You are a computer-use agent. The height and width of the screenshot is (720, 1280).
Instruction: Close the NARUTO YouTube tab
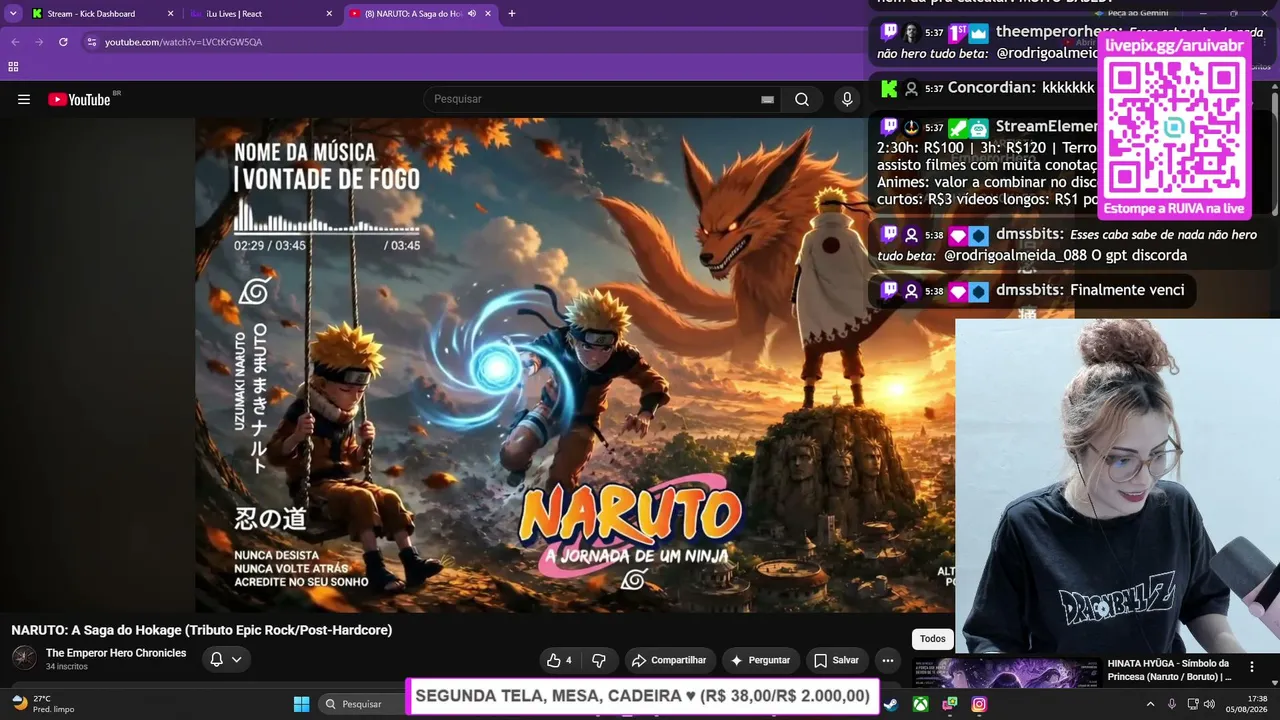pos(488,14)
